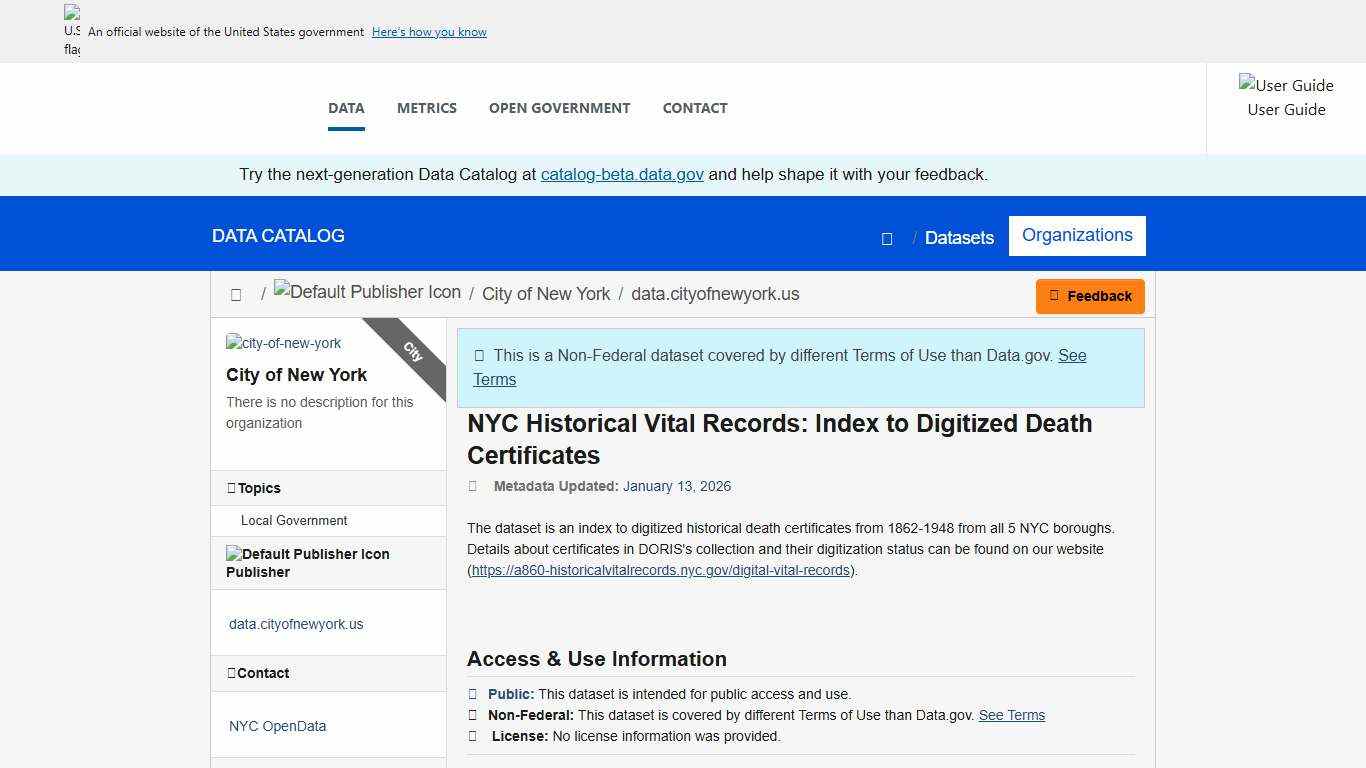Click the info icon in the Non-Federal banner
The height and width of the screenshot is (768, 1366).
[480, 355]
